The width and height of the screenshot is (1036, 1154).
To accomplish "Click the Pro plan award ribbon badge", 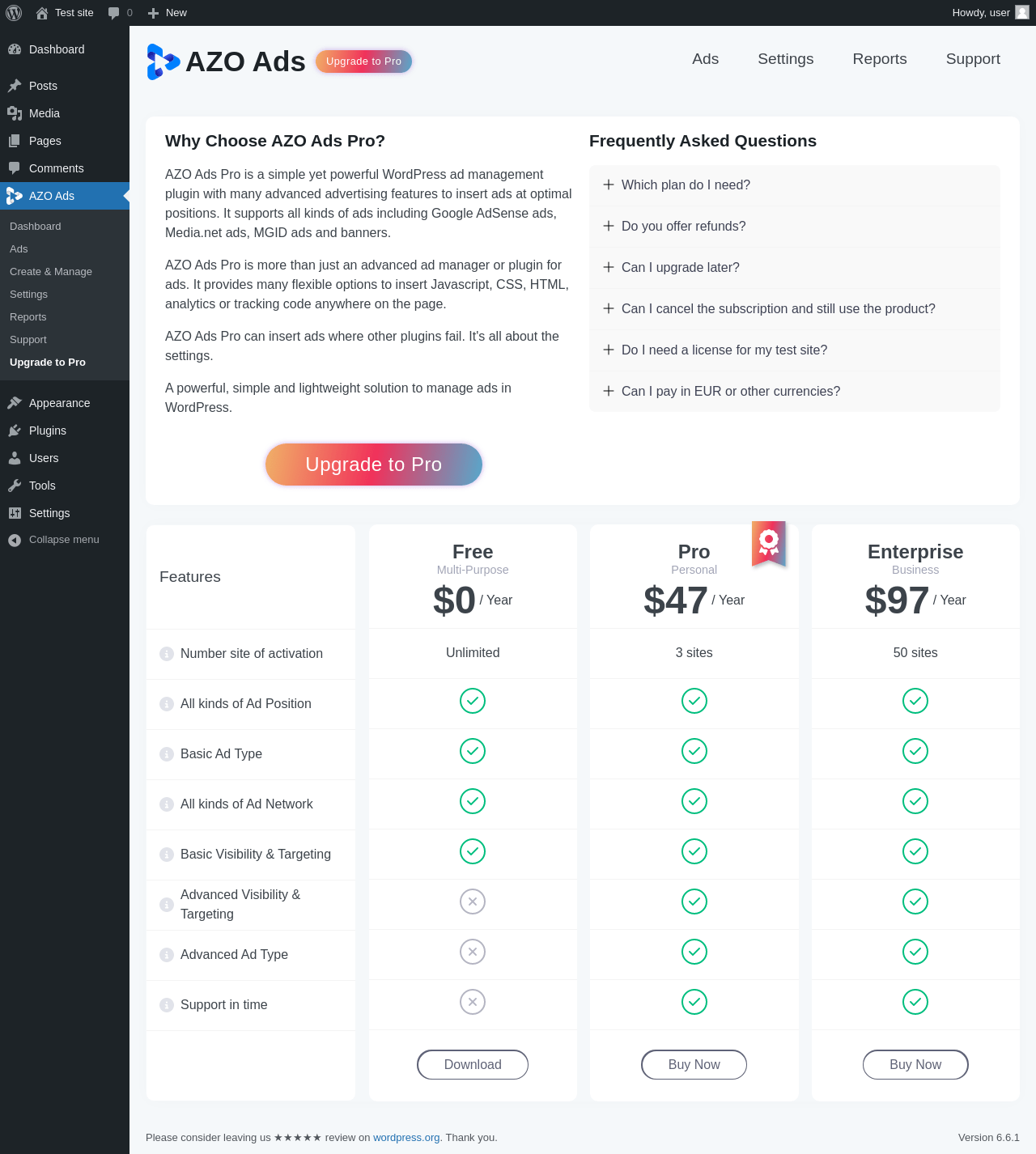I will 769,544.
